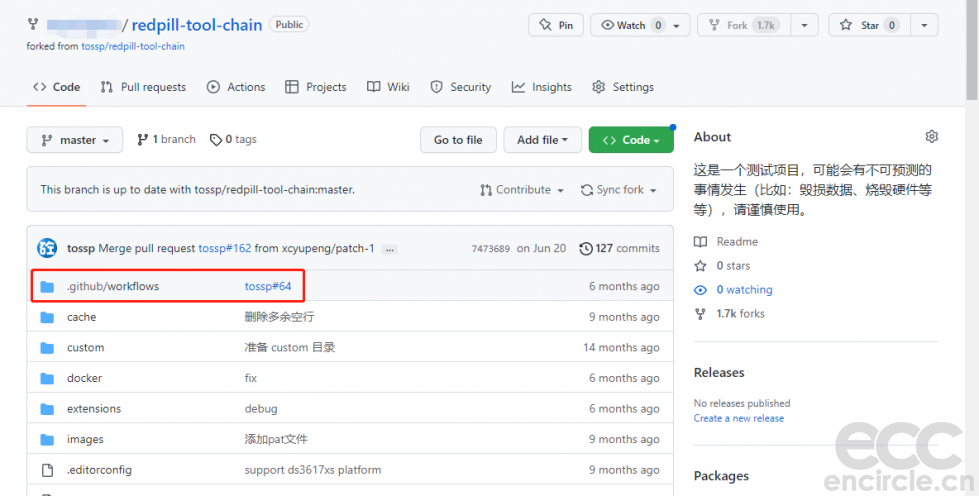Expand the commit message ellipsis button
This screenshot has width=979, height=496.
click(x=390, y=249)
